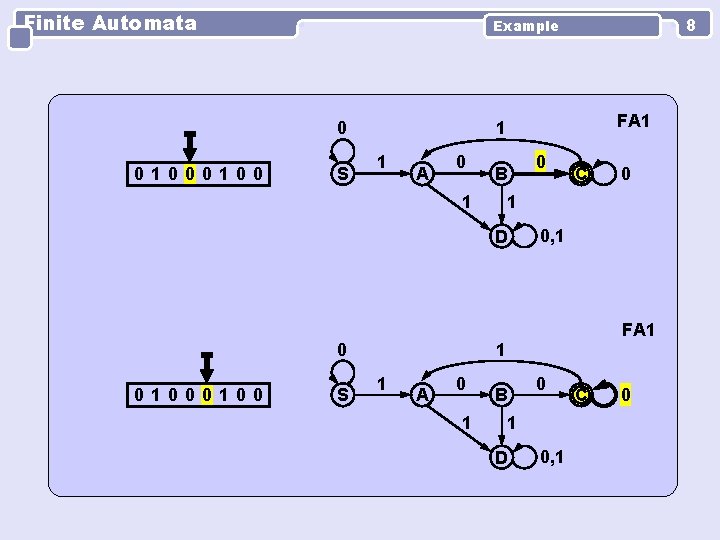720x540 pixels.
Task: Select highlighted state C in the upper automaton
Action: [x=581, y=174]
